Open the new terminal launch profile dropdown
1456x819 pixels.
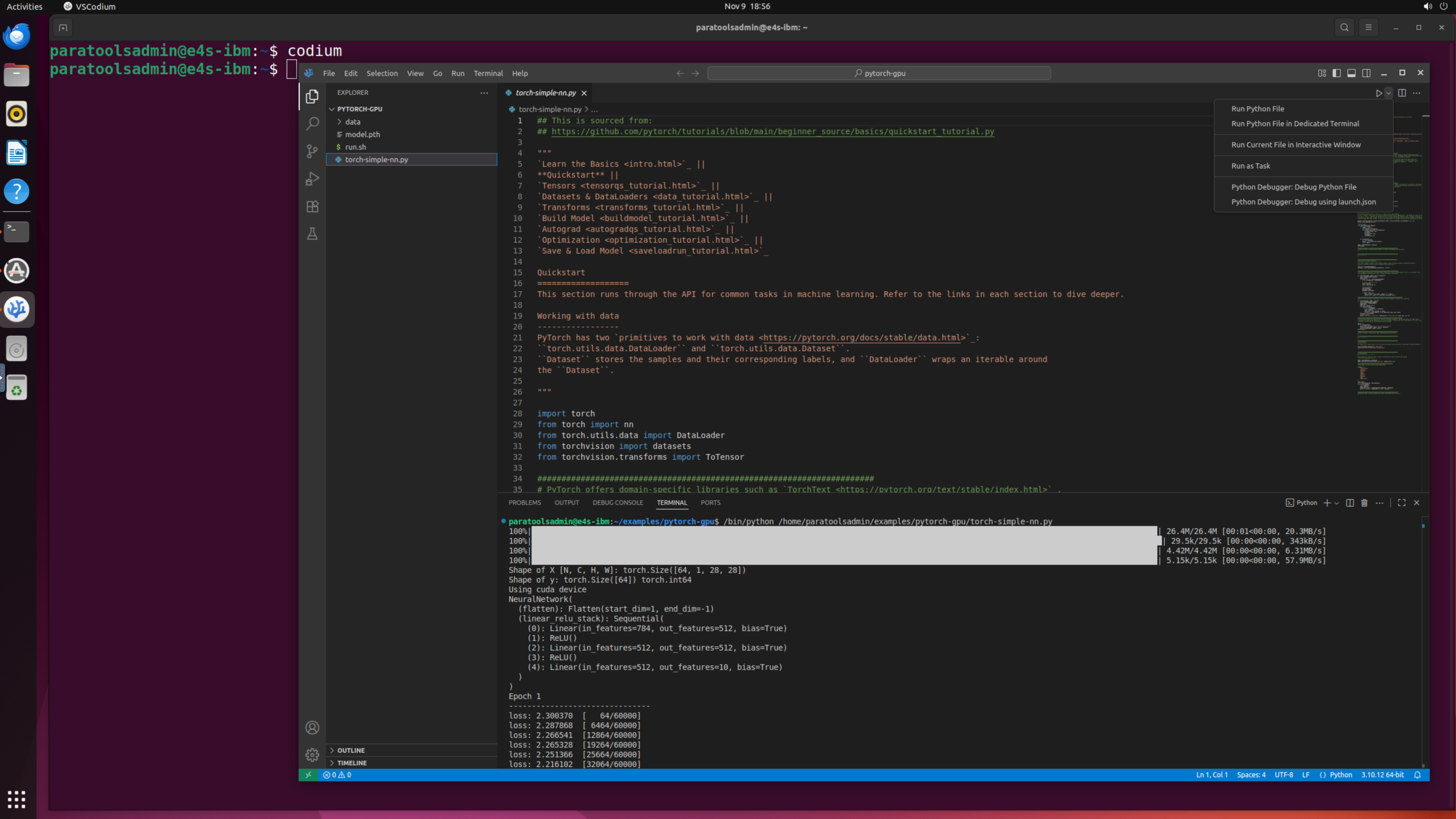pos(1337,503)
